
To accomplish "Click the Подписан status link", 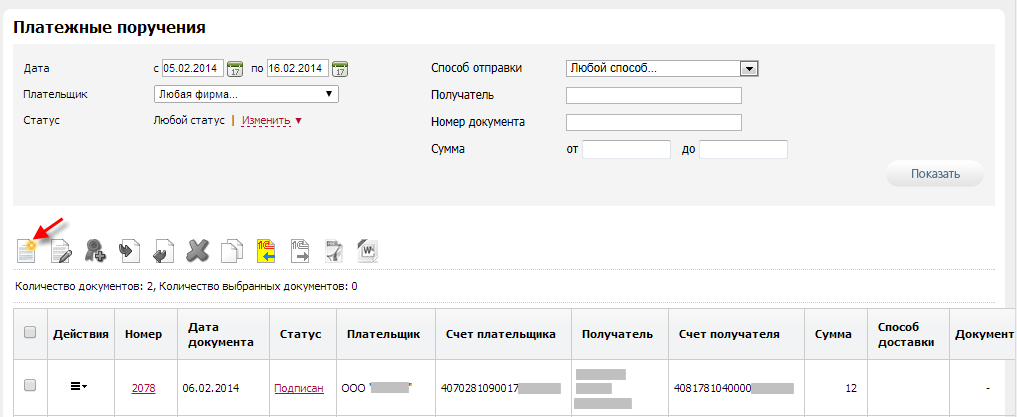I will point(299,387).
